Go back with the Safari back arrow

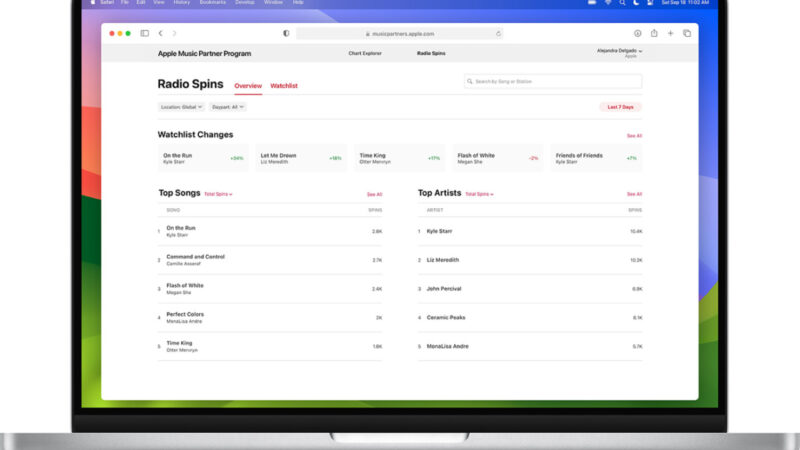[x=160, y=33]
